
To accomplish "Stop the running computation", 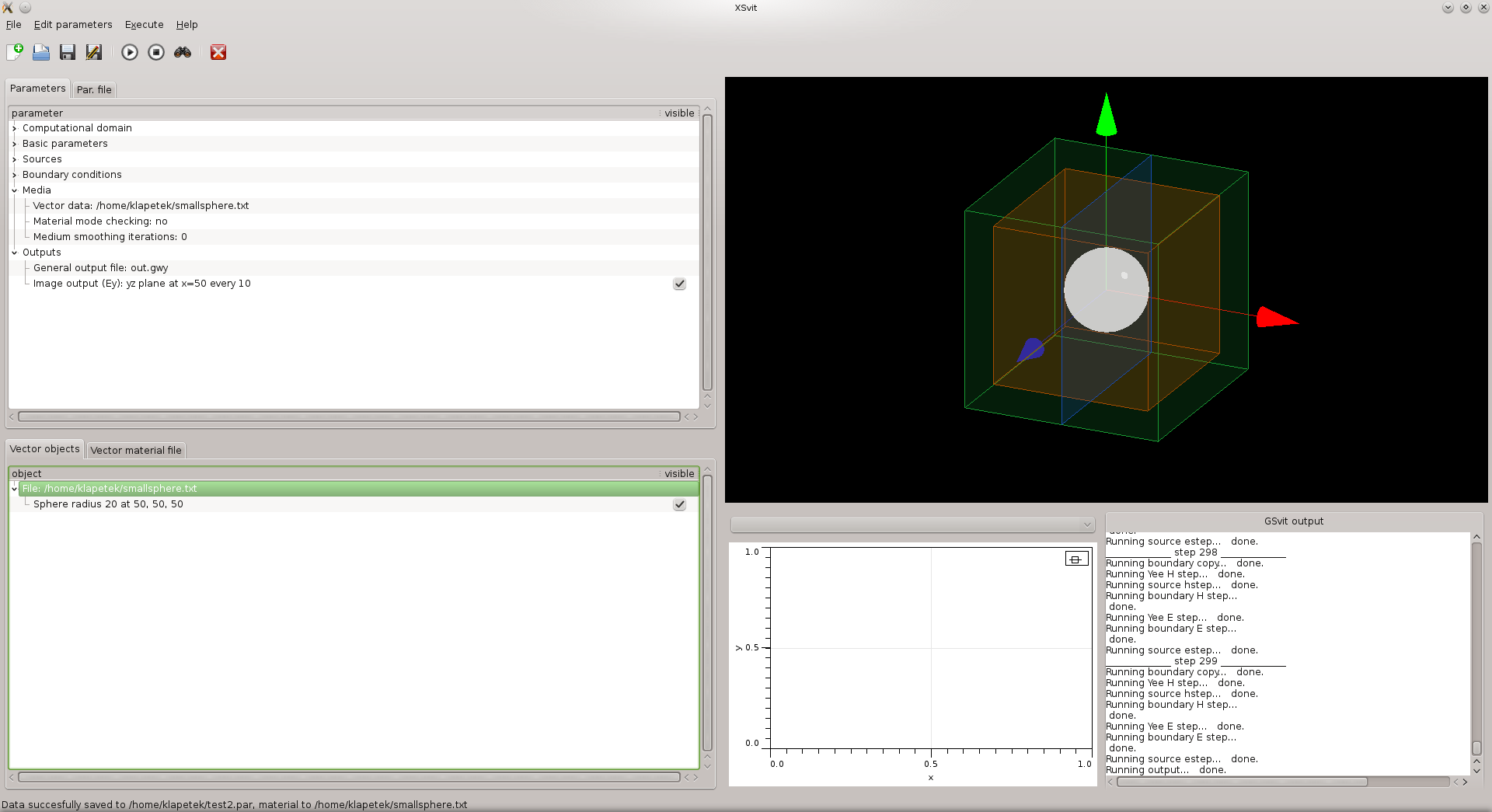I will (x=156, y=52).
